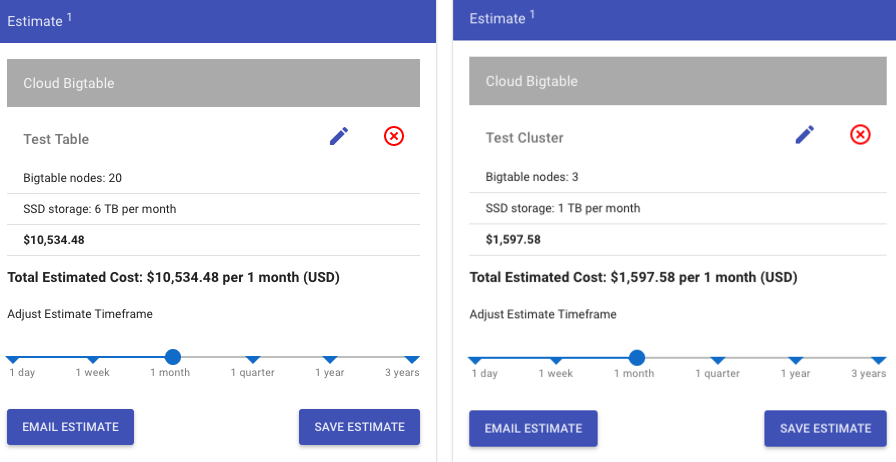Select 3 years on right timeframe slider
The width and height of the screenshot is (896, 462).
coord(879,360)
